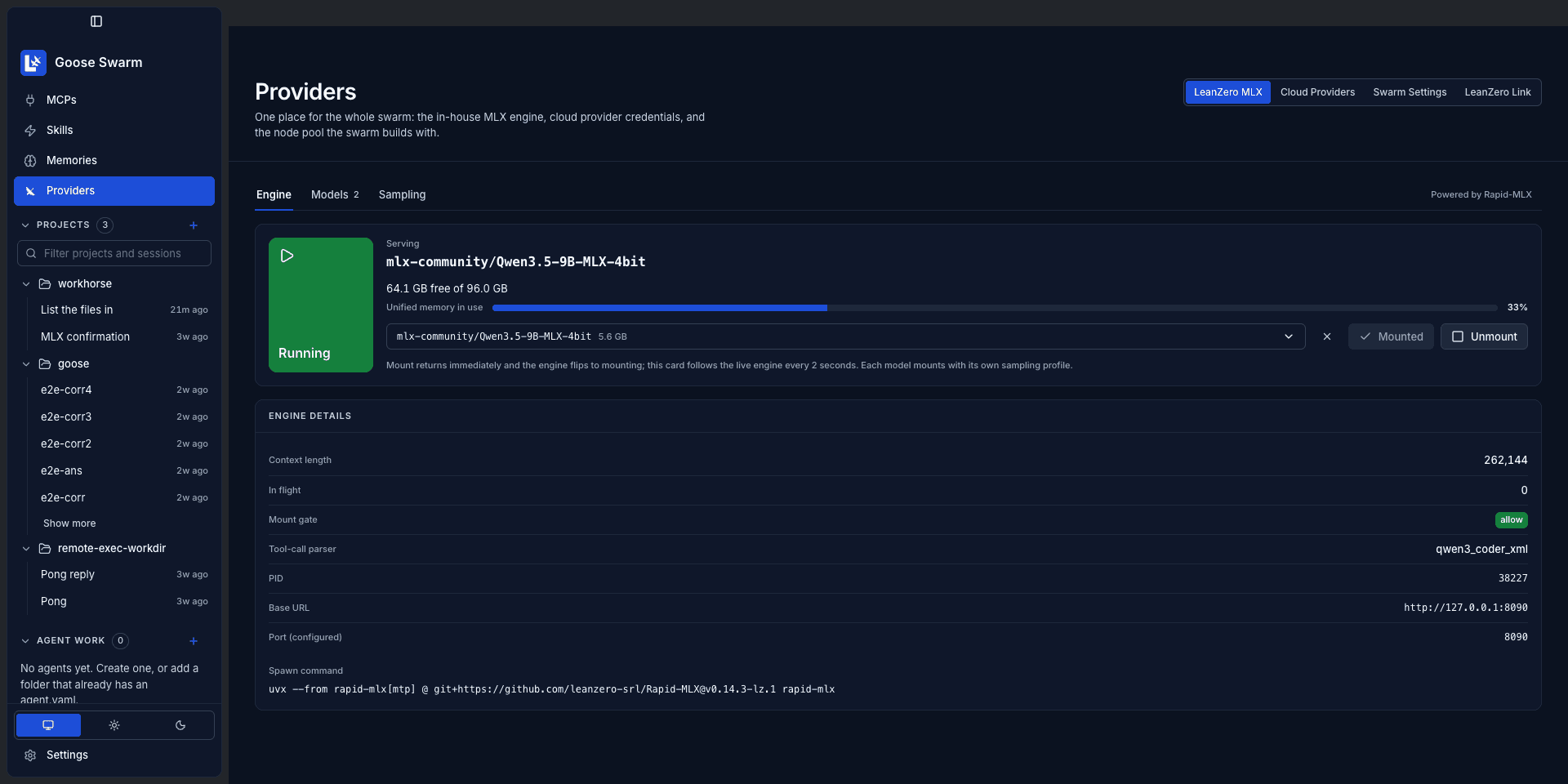This screenshot has height=784, width=1568.
Task: Select system theme monitor icon
Action: (48, 725)
